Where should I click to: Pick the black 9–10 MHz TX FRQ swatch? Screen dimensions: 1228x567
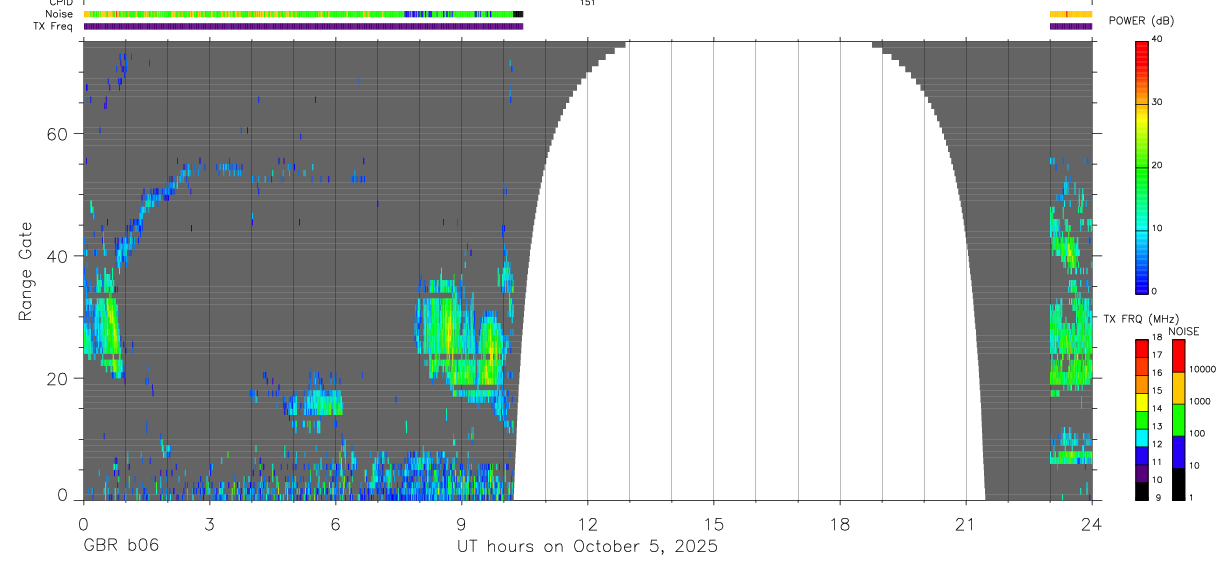[x=1142, y=491]
